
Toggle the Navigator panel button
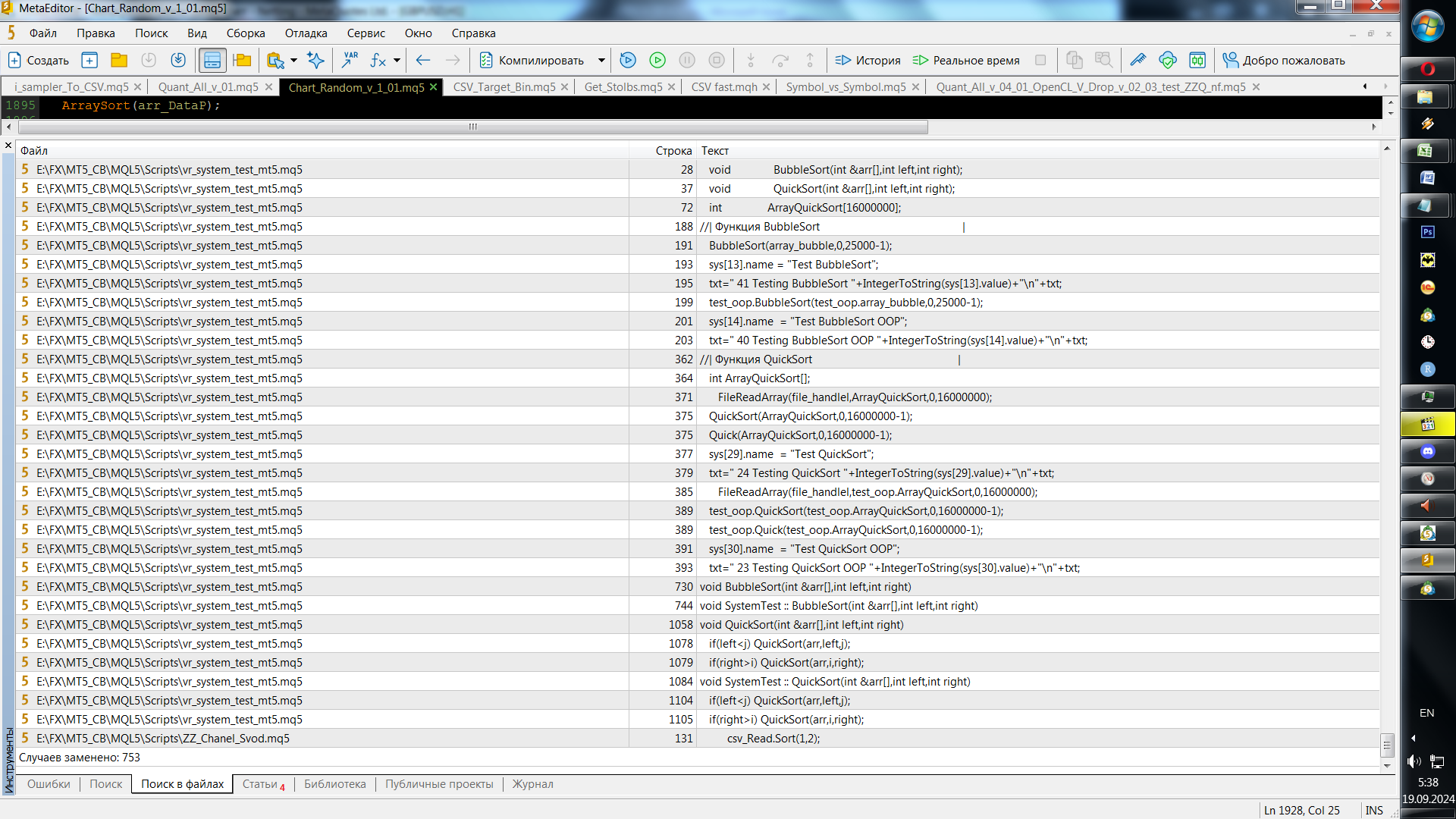[242, 61]
